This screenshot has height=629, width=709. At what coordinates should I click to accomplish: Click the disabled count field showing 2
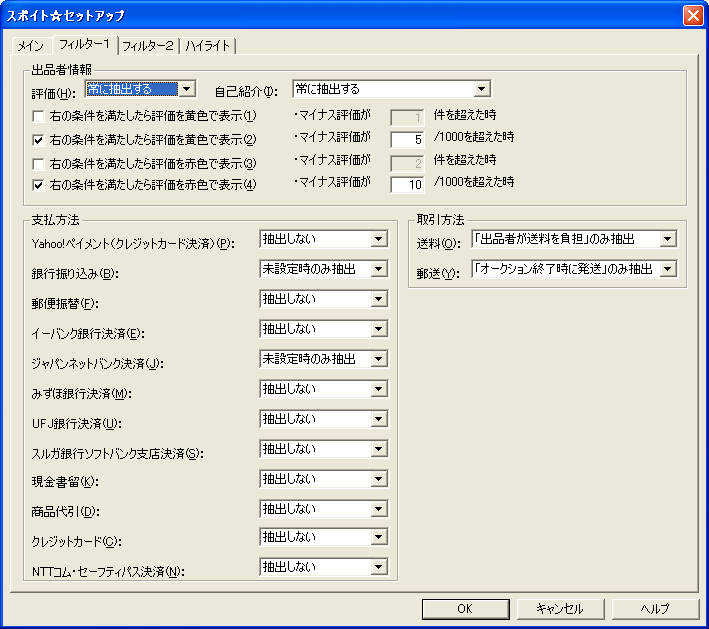(407, 163)
